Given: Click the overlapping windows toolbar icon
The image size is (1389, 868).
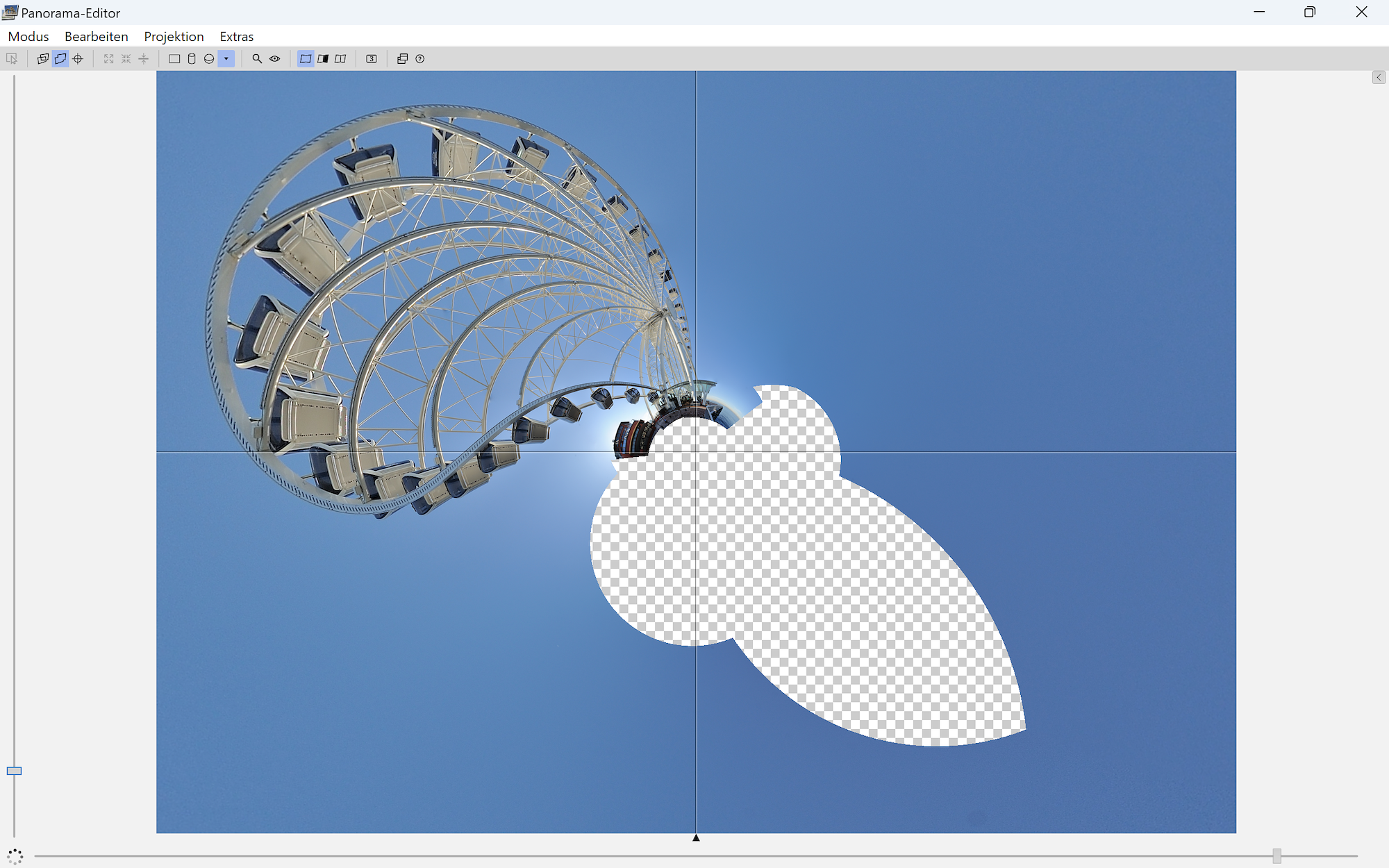Looking at the screenshot, I should click(x=402, y=59).
